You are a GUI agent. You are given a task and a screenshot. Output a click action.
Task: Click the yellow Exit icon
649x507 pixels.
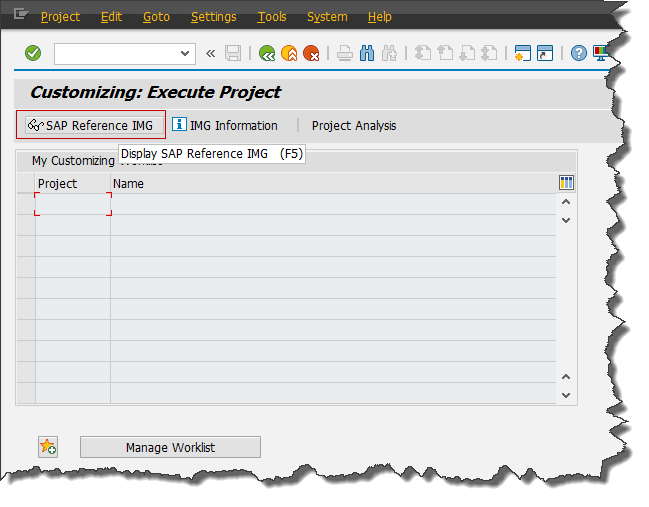tap(289, 53)
